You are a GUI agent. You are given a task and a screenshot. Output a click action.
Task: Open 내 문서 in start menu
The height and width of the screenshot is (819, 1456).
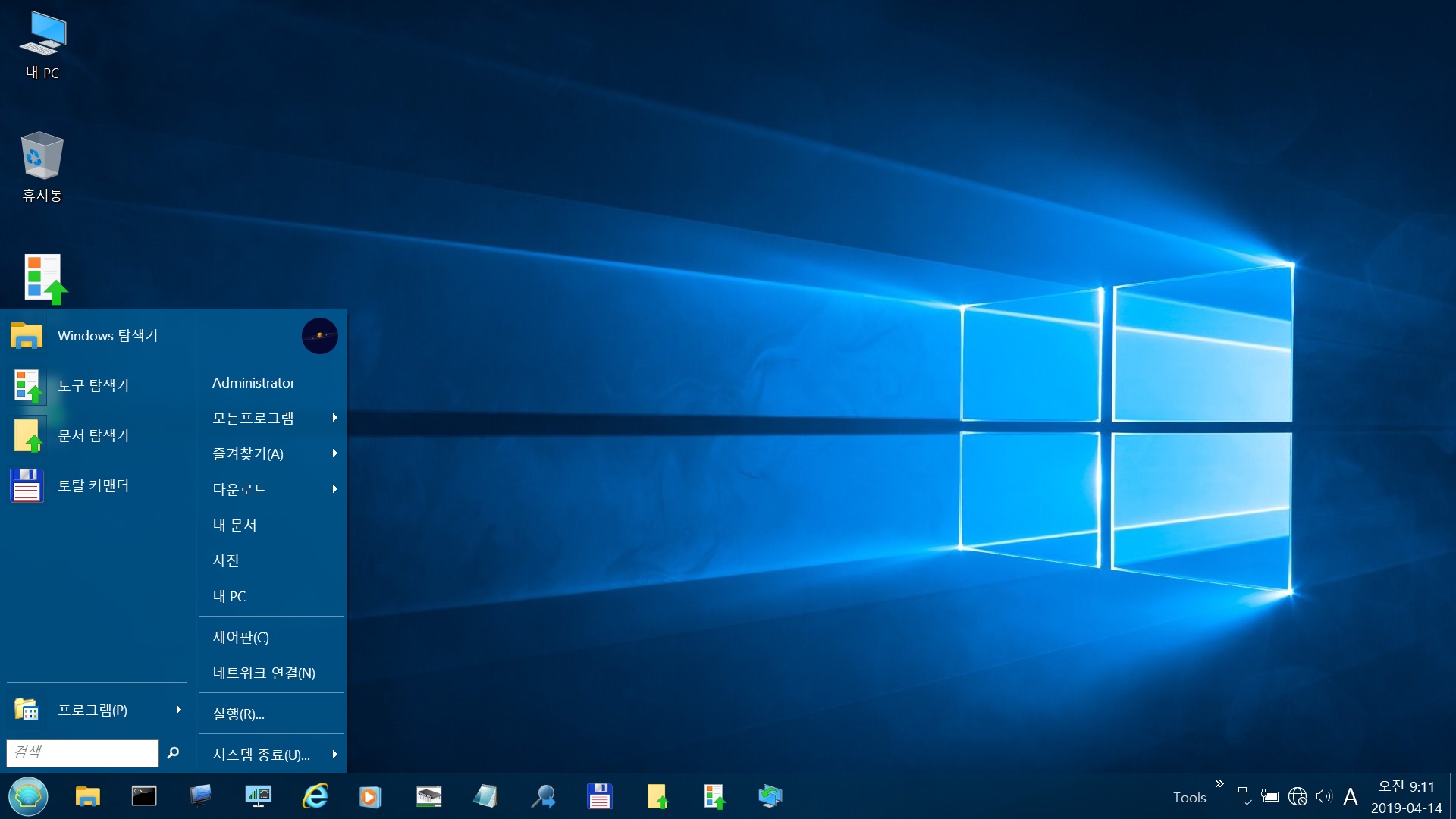coord(271,525)
